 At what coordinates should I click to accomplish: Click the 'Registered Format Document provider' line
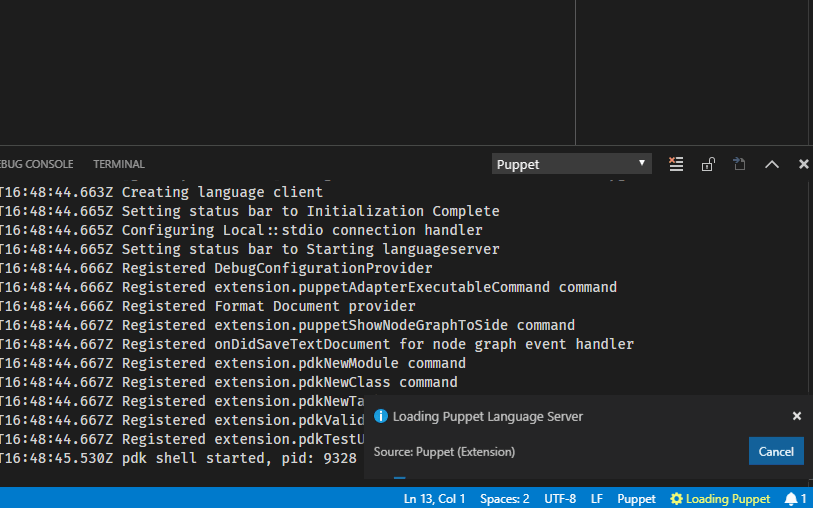point(207,306)
